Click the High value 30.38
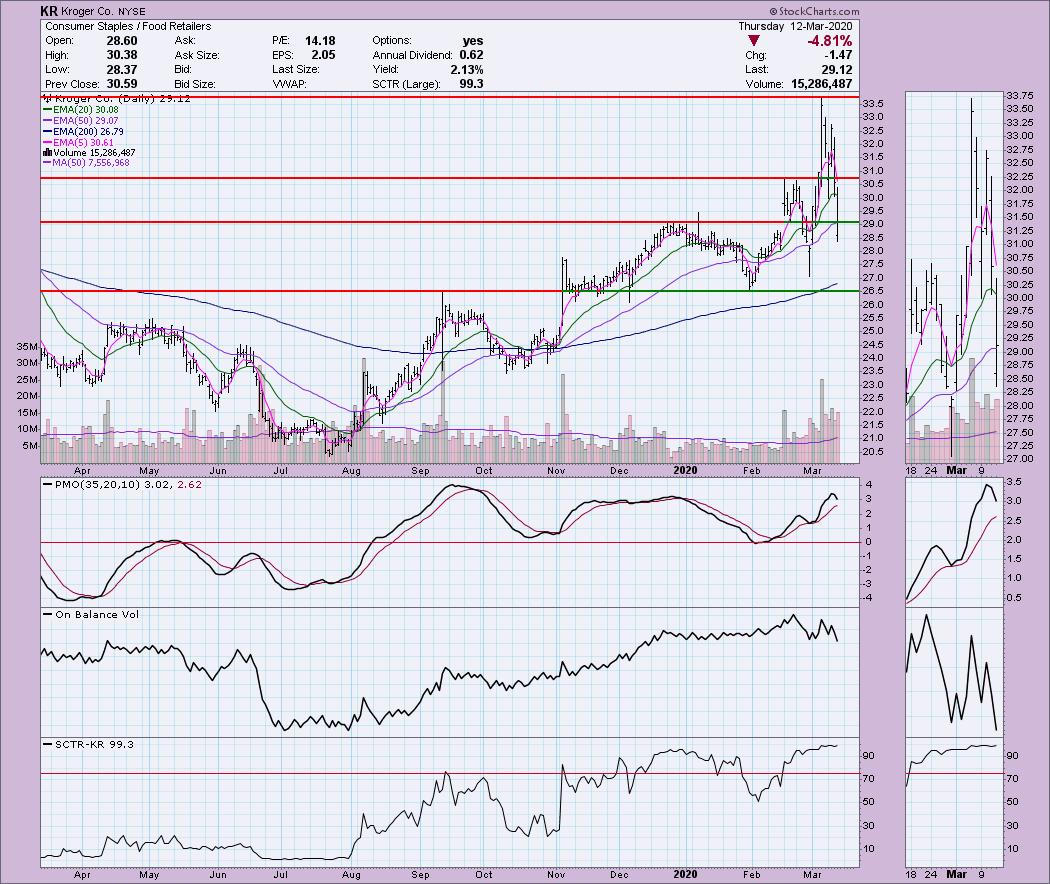 [x=121, y=55]
